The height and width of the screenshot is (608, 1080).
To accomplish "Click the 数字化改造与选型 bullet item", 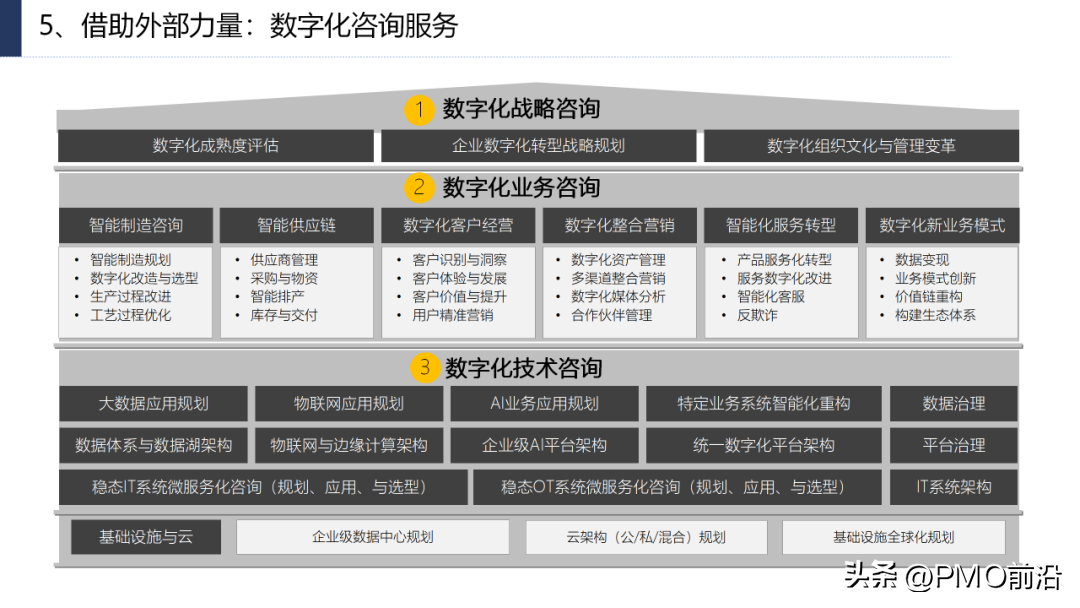I will 144,278.
